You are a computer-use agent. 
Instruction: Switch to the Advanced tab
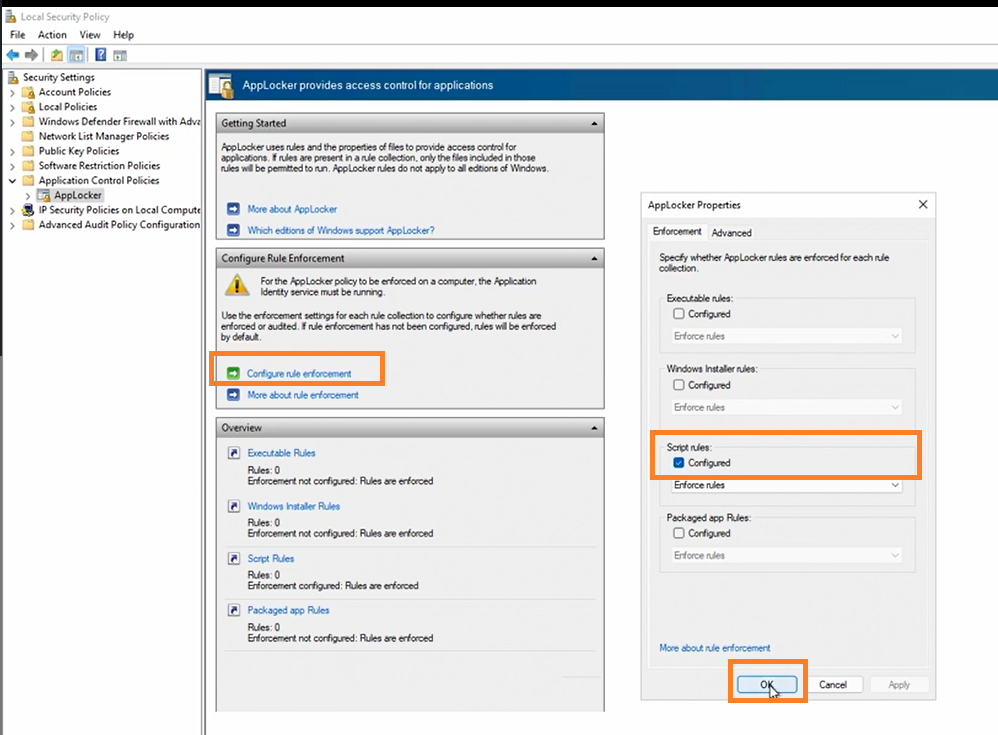731,232
